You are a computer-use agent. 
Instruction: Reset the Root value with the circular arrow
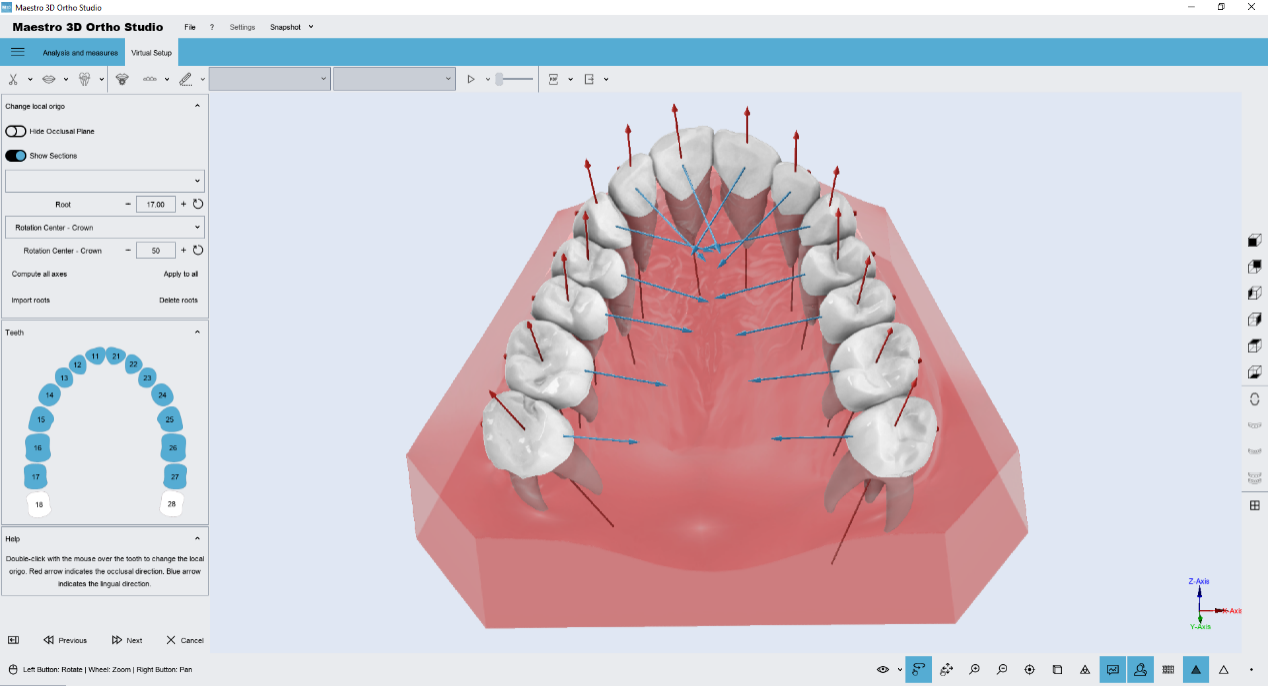click(198, 204)
